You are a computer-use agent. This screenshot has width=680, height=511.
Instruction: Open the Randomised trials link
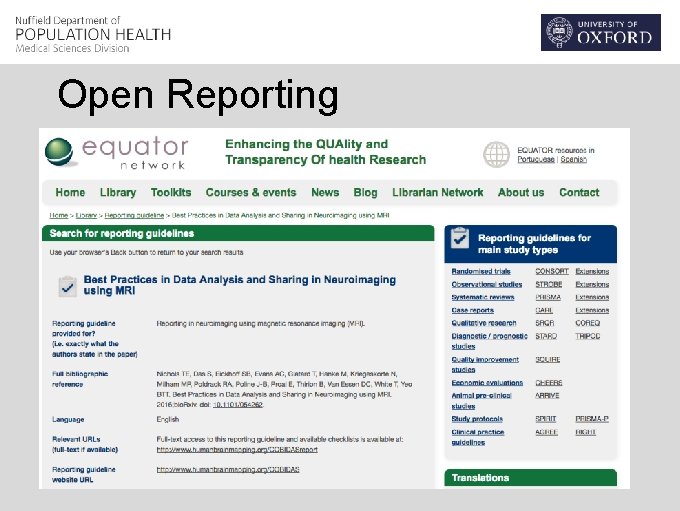tap(481, 271)
